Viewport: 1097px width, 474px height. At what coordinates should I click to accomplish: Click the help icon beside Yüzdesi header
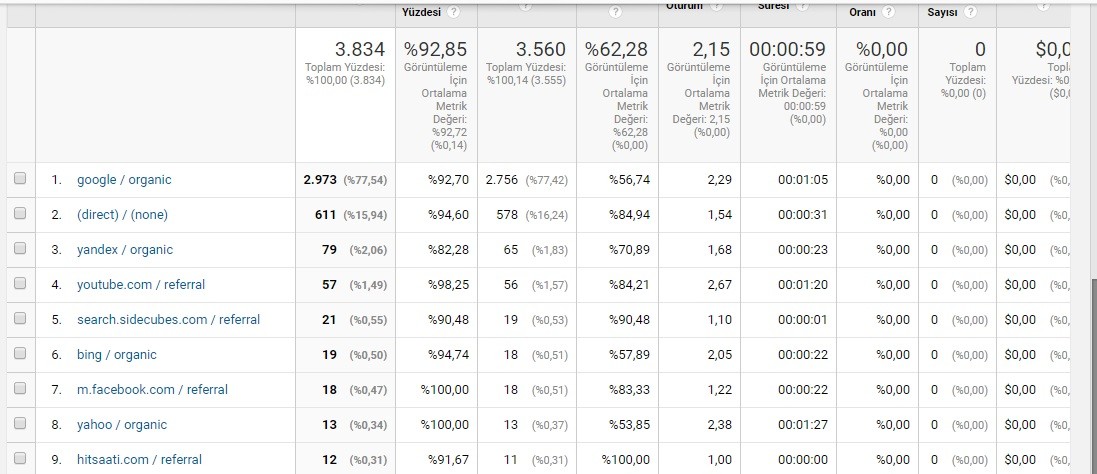(454, 11)
